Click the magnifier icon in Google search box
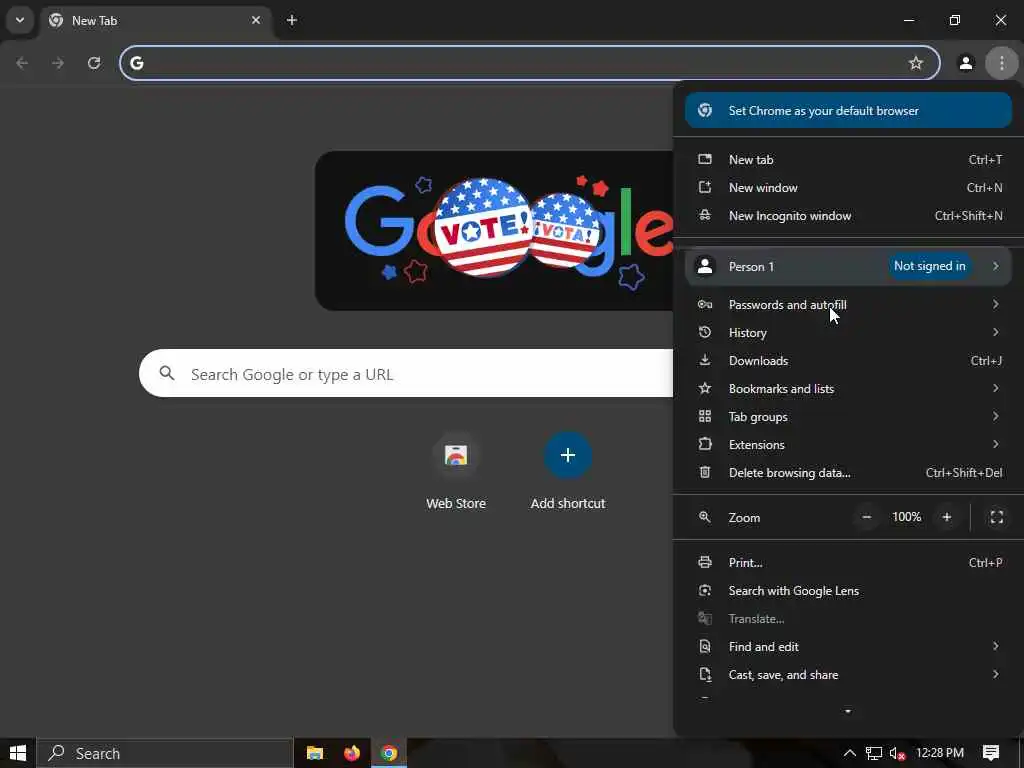Viewport: 1024px width, 768px height. point(167,373)
